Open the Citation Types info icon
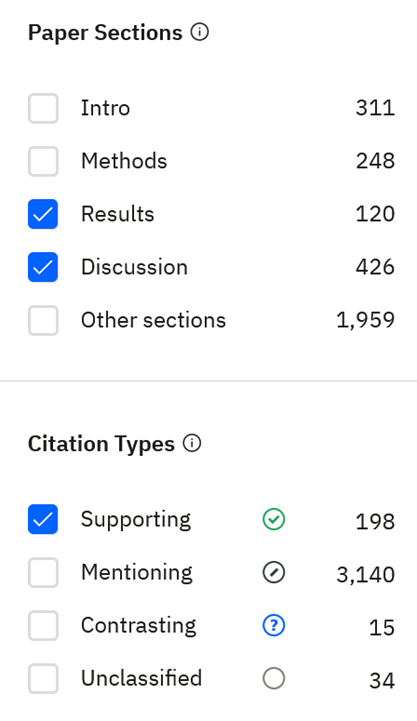 click(192, 444)
